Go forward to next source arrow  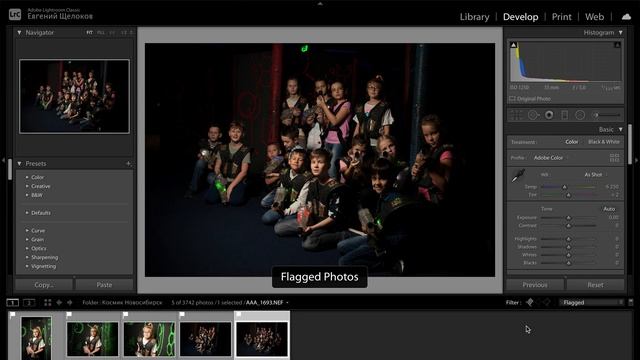[70, 302]
